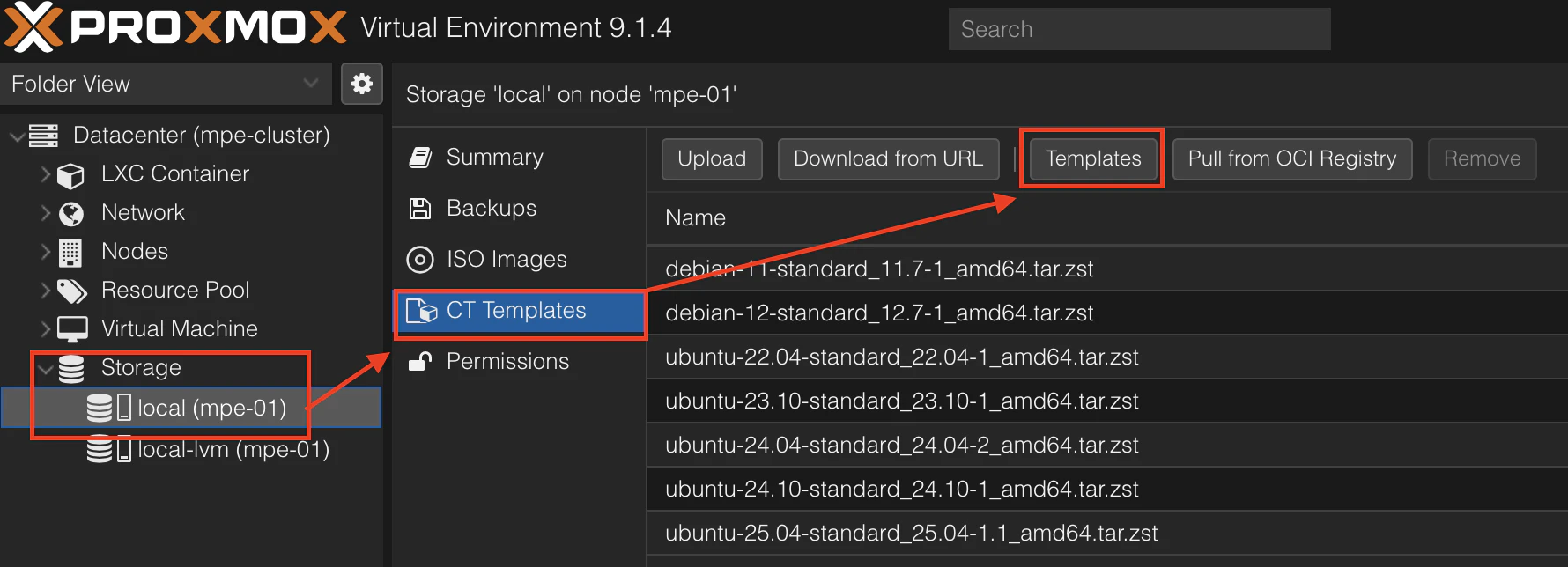Select ubuntu-22.04-standard_22.04-1_amd64.tar.zst row
This screenshot has width=1568, height=567.
coord(1107,357)
